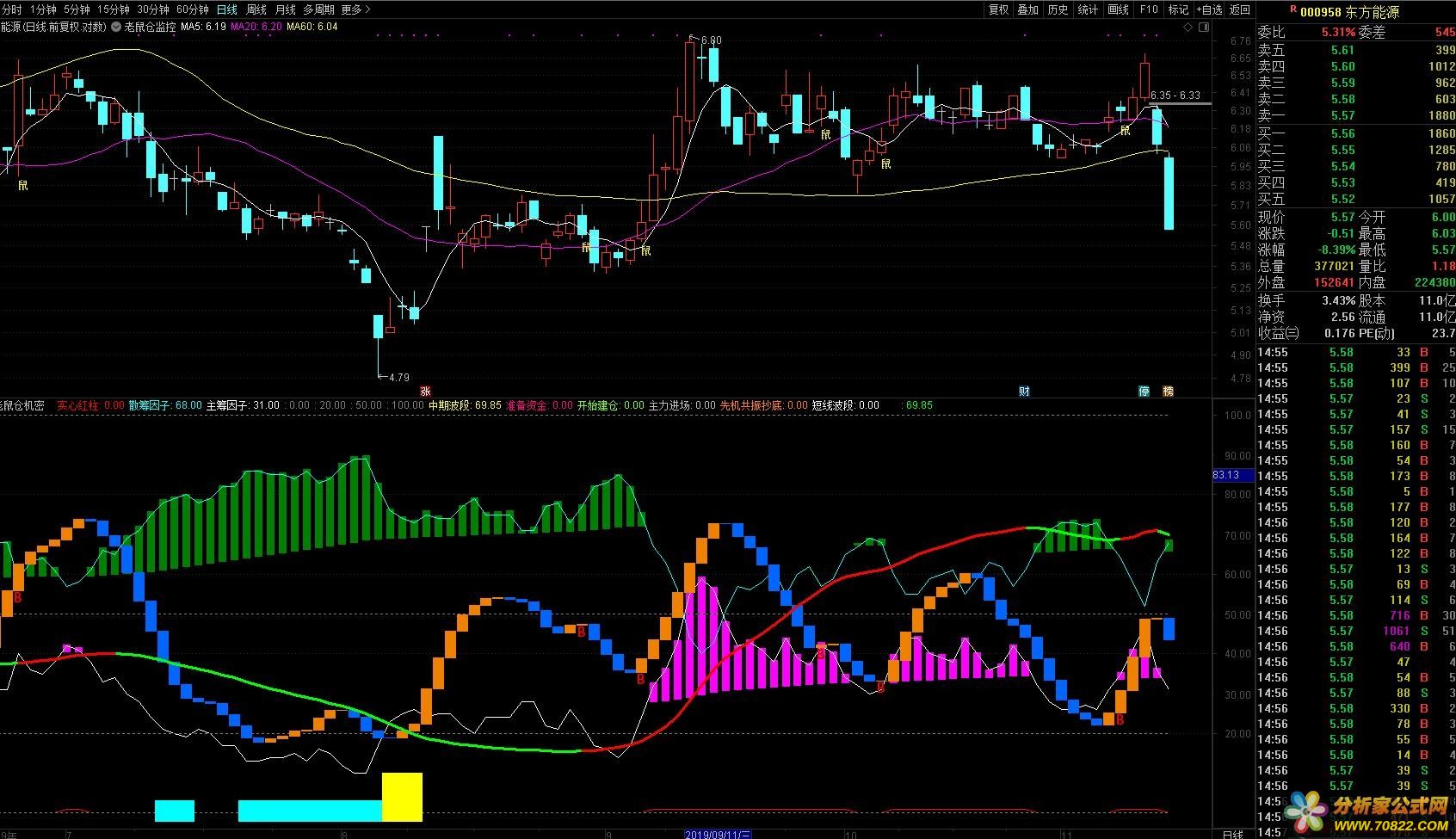Click the MA60: 6.04 label
Screen dimensions: 1456x839
click(312, 27)
